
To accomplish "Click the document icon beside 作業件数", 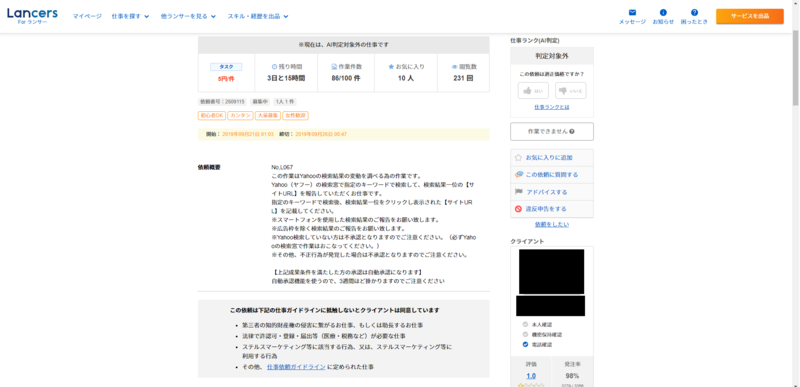I will (334, 67).
